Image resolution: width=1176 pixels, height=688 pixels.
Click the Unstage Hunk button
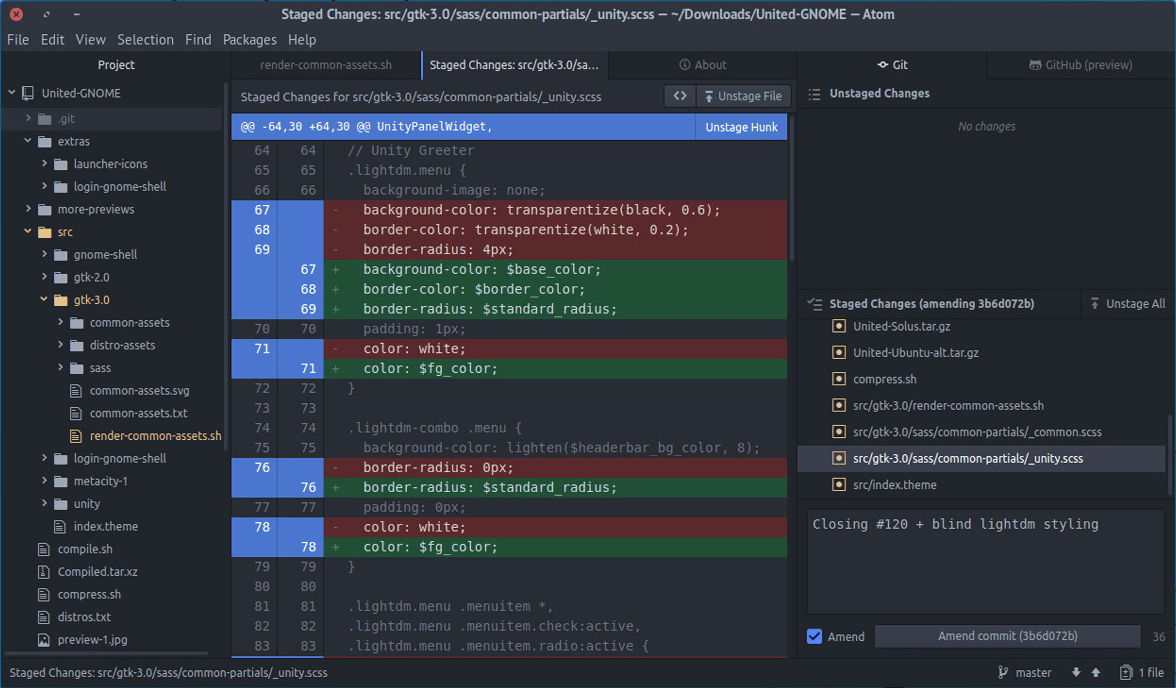coord(741,127)
